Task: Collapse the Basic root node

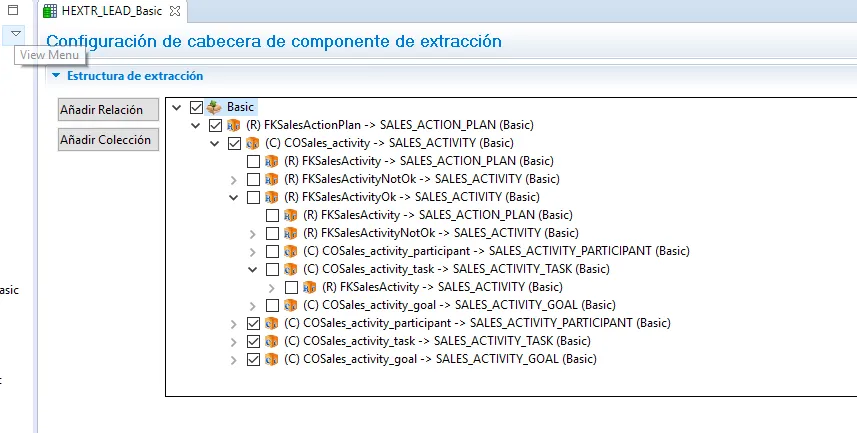Action: (x=177, y=107)
